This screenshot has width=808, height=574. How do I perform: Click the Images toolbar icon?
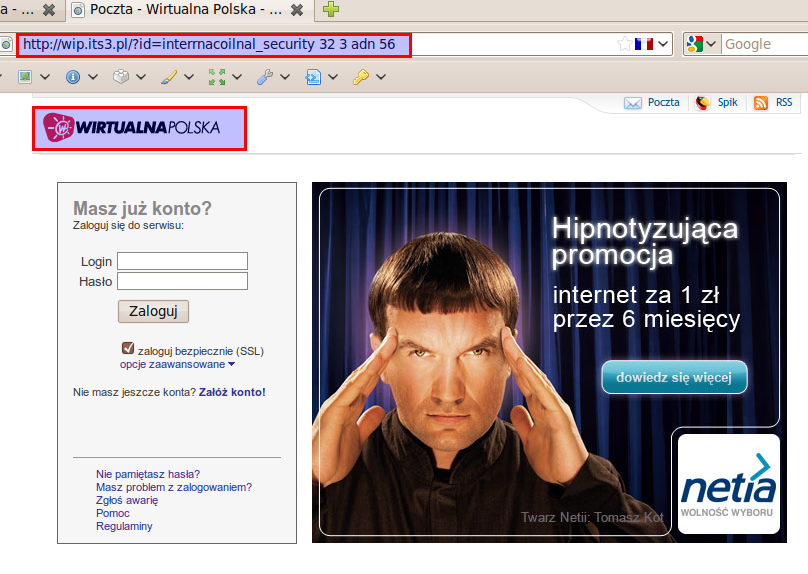(x=26, y=76)
